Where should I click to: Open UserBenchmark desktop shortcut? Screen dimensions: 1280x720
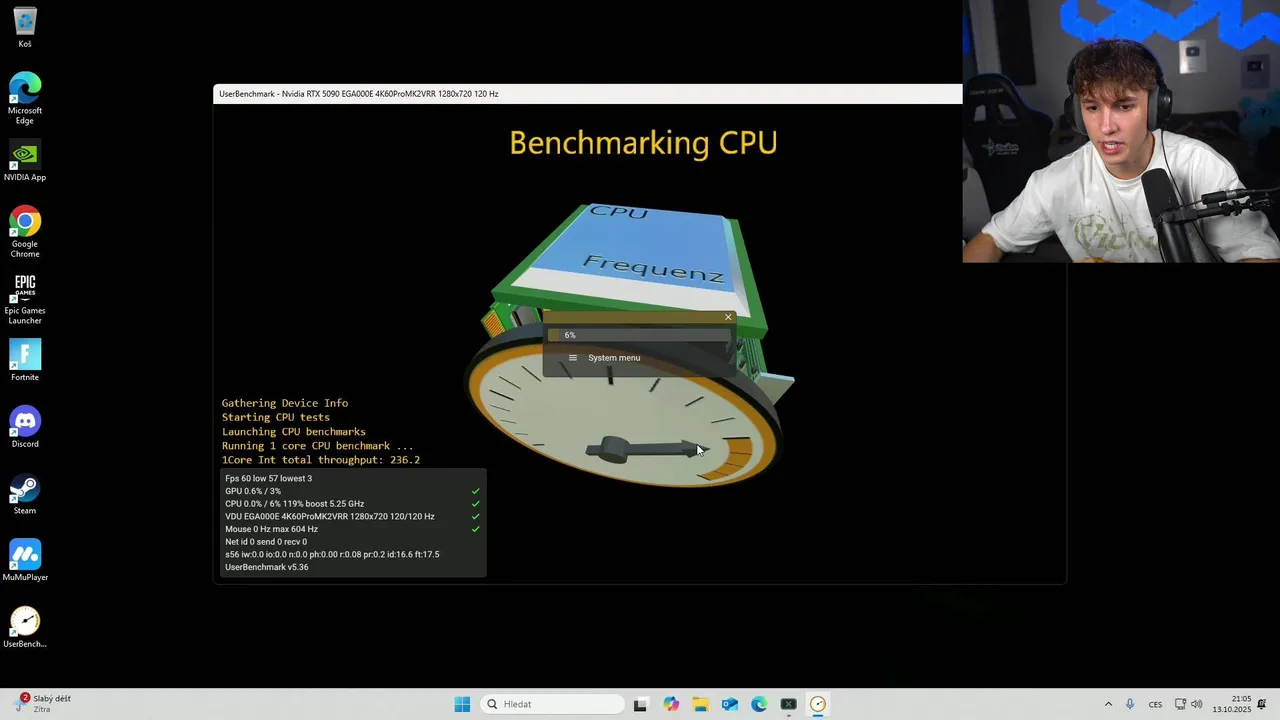(x=25, y=627)
